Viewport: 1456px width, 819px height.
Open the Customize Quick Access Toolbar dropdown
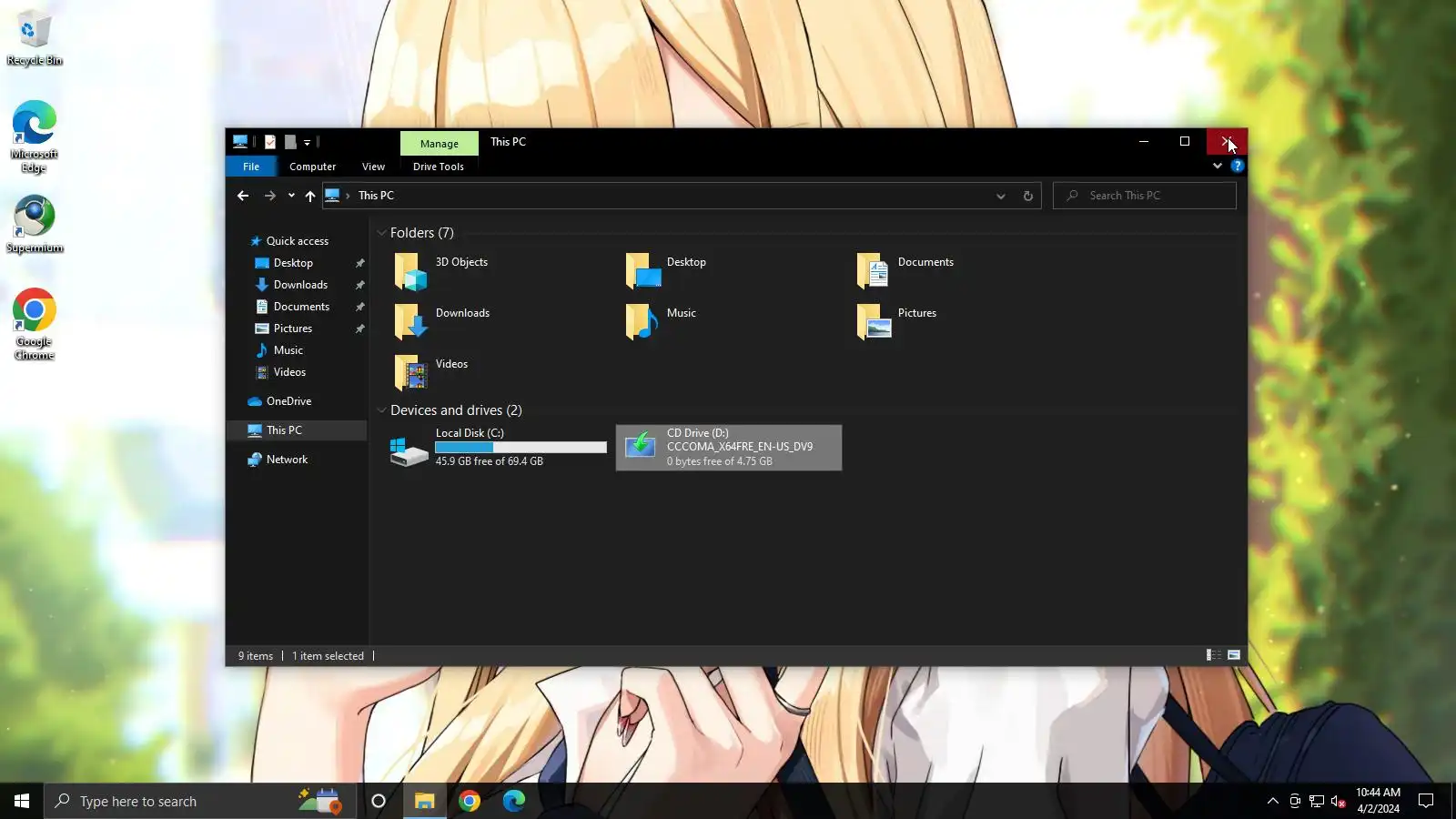coord(307,143)
